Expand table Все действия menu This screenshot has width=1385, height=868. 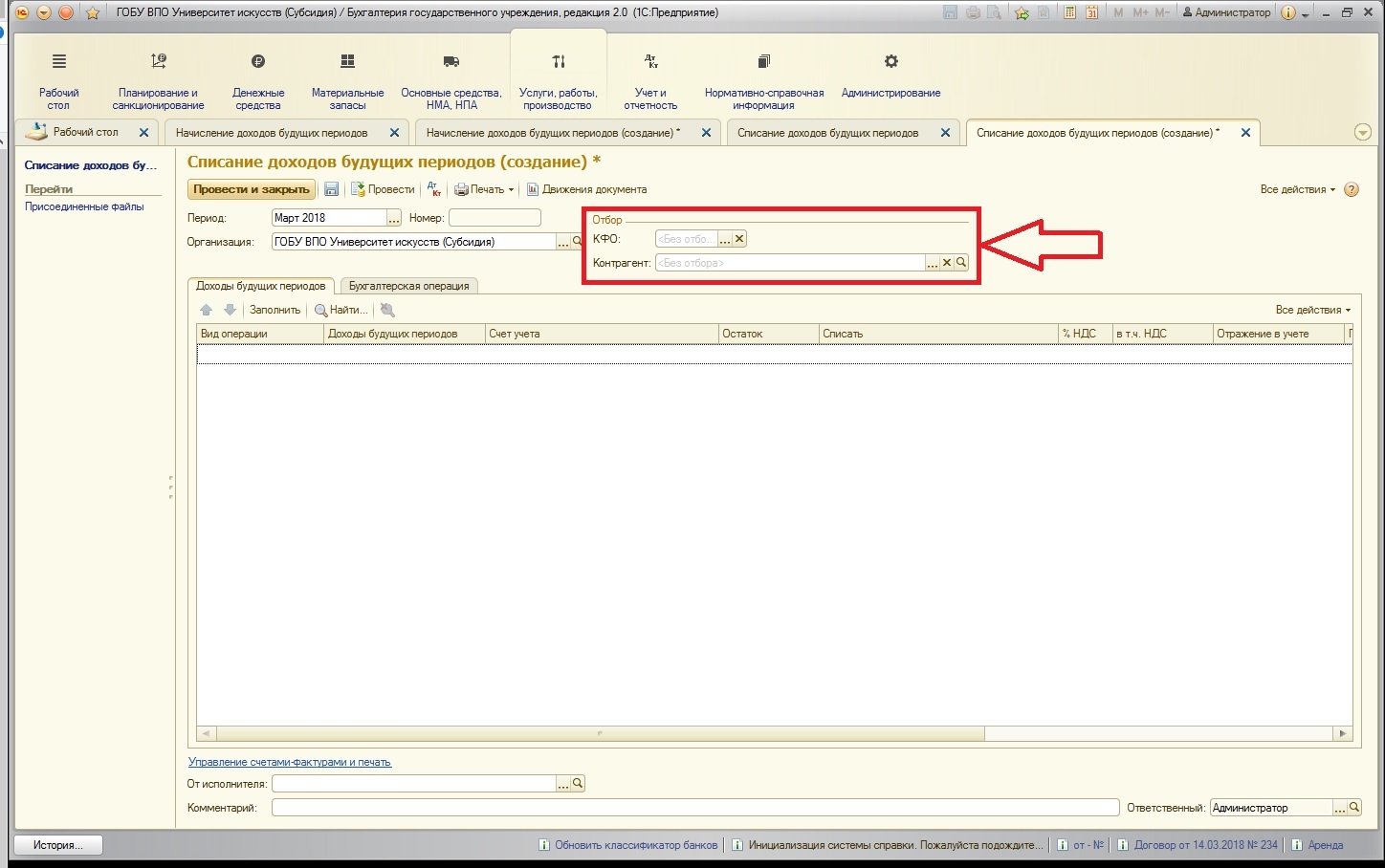tap(1312, 310)
